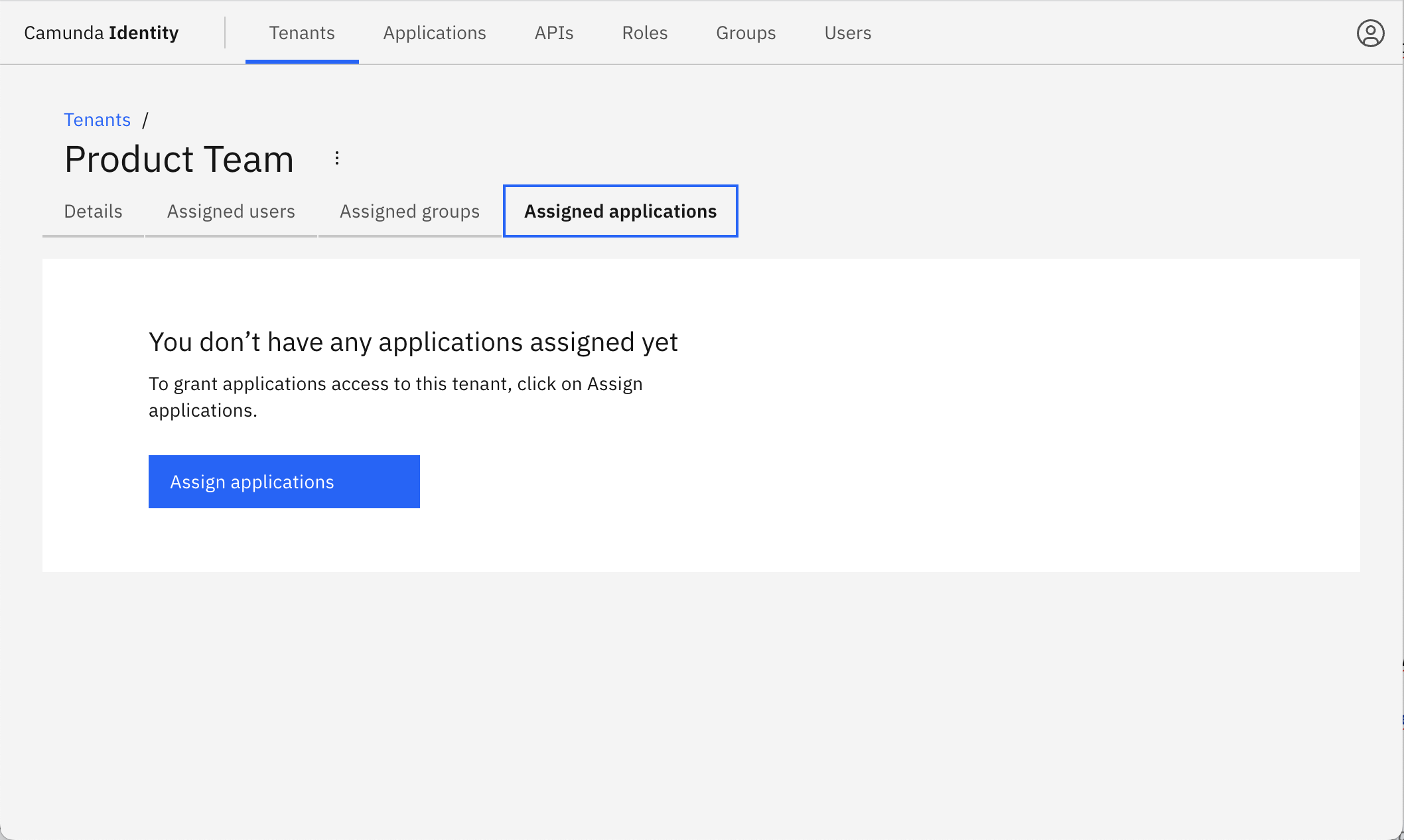This screenshot has height=840, width=1404.
Task: View the Assigned groups tab
Action: [x=409, y=211]
